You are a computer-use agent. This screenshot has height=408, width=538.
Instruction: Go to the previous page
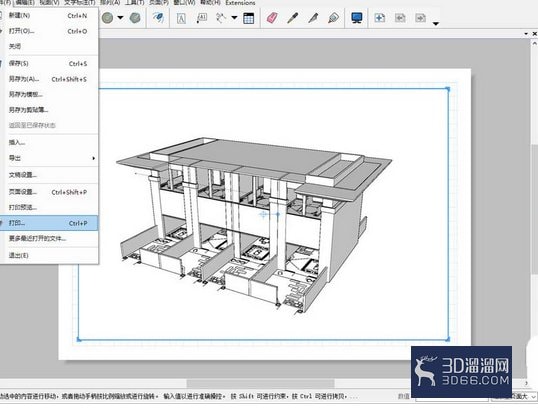tap(400, 18)
